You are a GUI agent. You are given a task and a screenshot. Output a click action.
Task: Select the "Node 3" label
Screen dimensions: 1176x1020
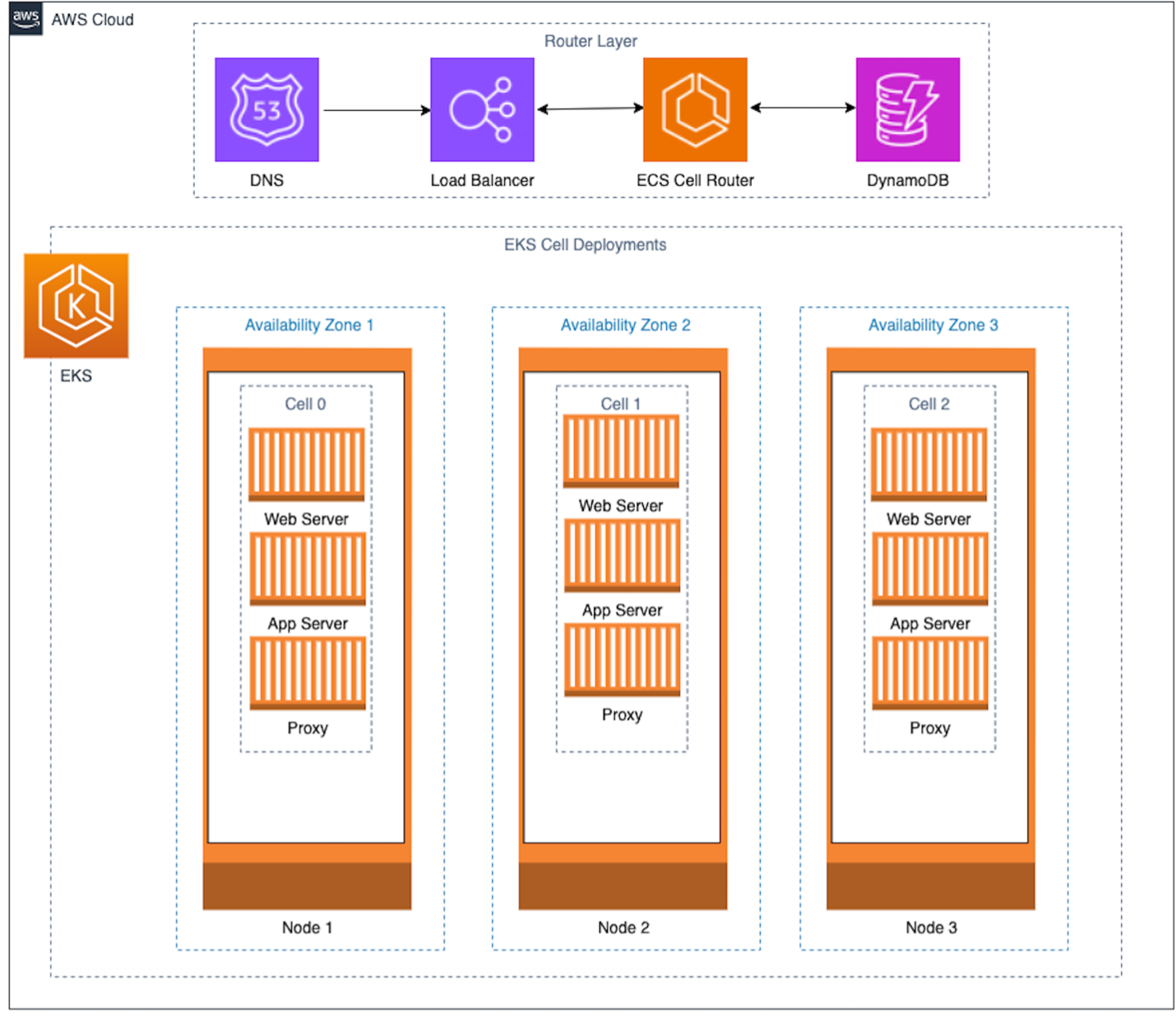coord(932,928)
